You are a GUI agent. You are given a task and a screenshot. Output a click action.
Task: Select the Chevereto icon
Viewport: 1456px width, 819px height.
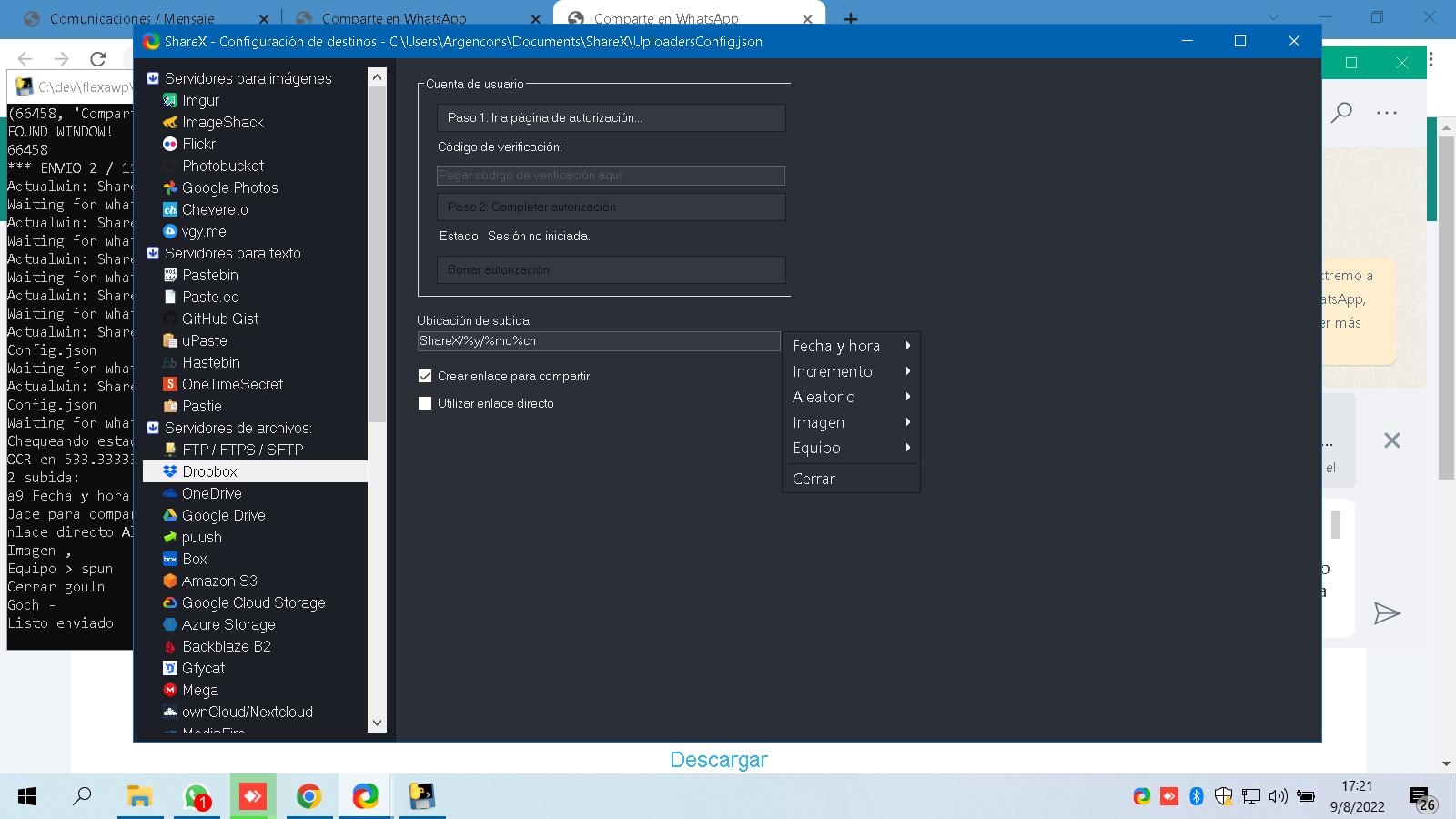[169, 209]
